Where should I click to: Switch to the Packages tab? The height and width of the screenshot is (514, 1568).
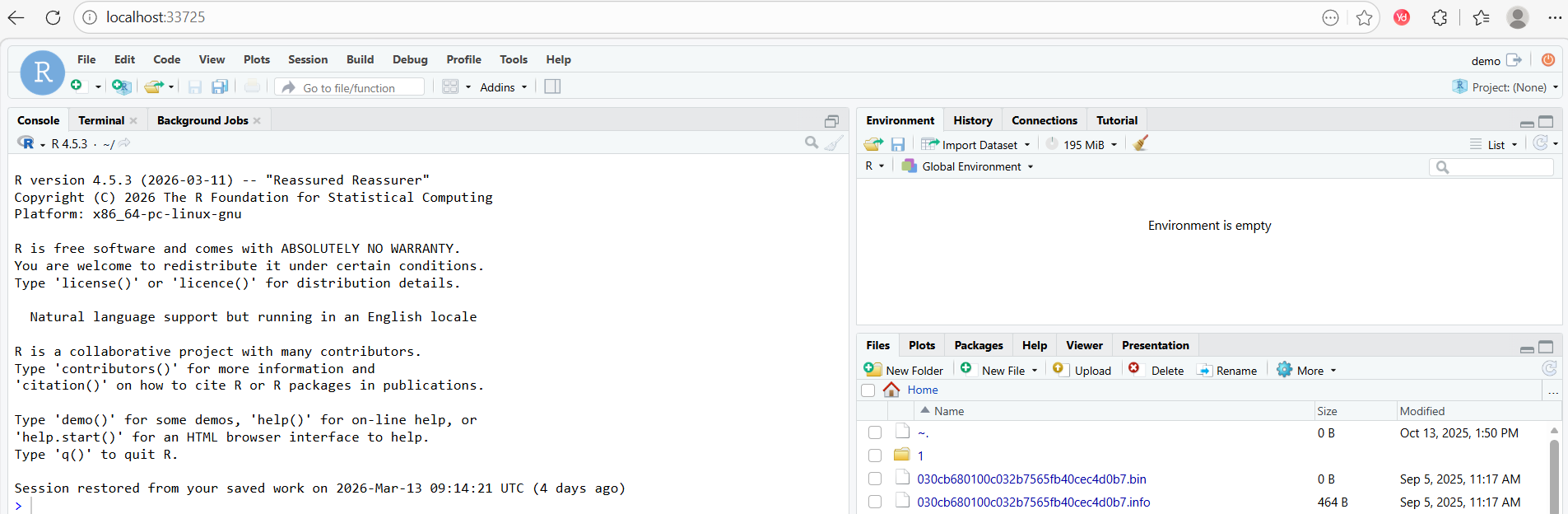[979, 345]
